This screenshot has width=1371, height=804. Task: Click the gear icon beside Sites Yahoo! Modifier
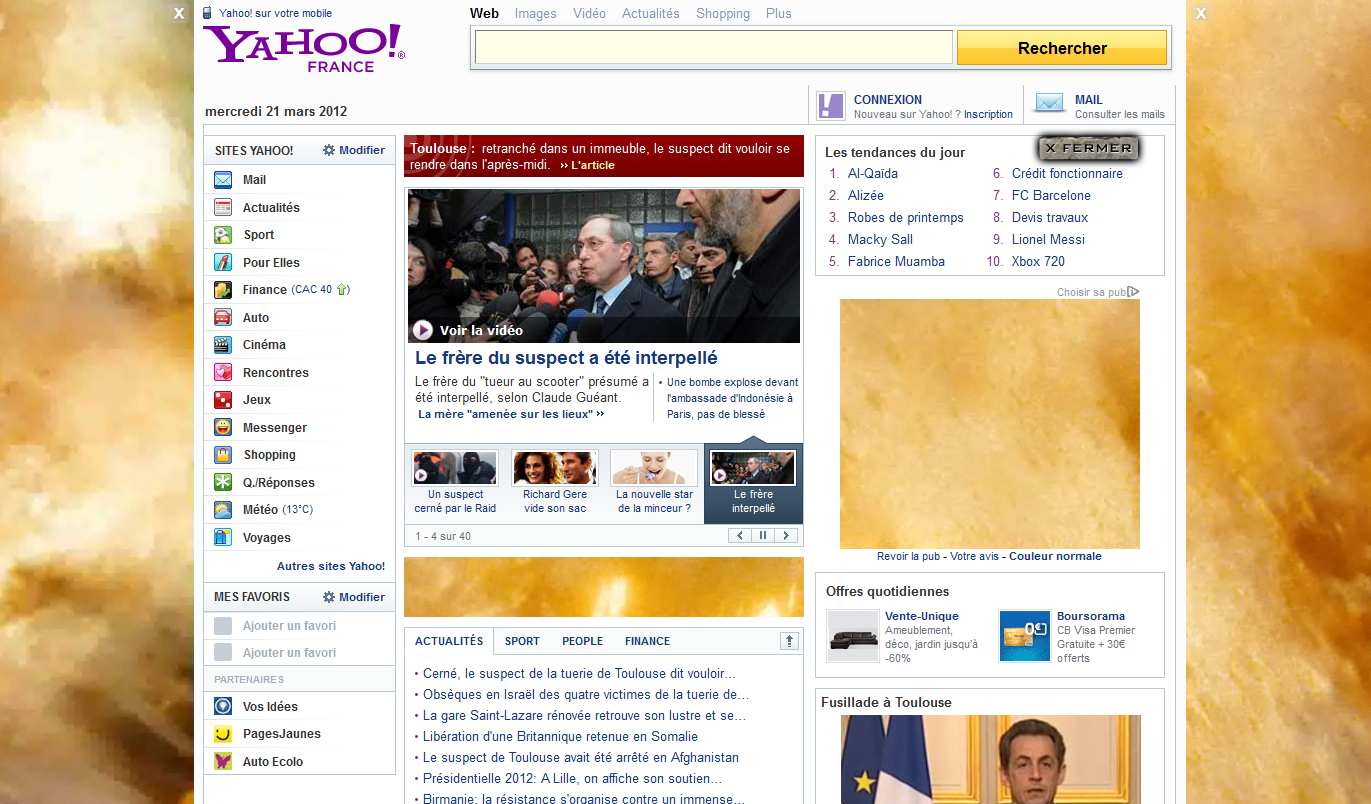(x=329, y=150)
